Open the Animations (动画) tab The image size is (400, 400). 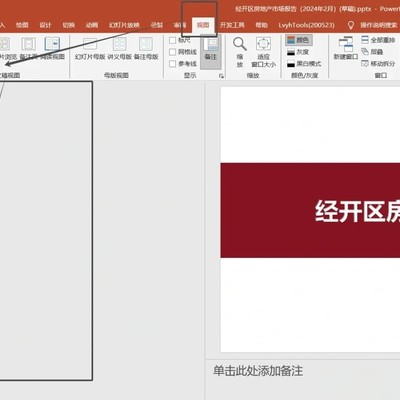(92, 25)
